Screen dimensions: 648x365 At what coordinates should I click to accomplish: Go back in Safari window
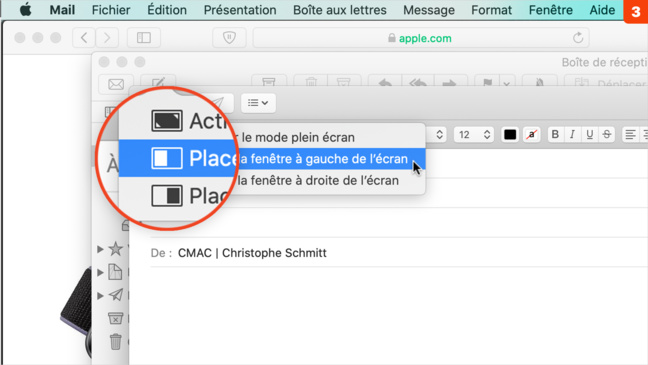[x=84, y=38]
